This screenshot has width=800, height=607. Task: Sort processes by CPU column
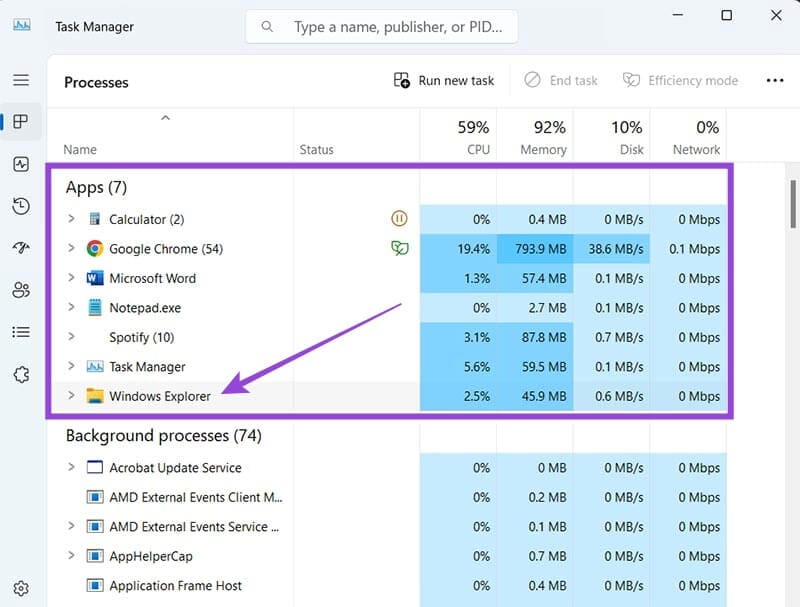[458, 136]
